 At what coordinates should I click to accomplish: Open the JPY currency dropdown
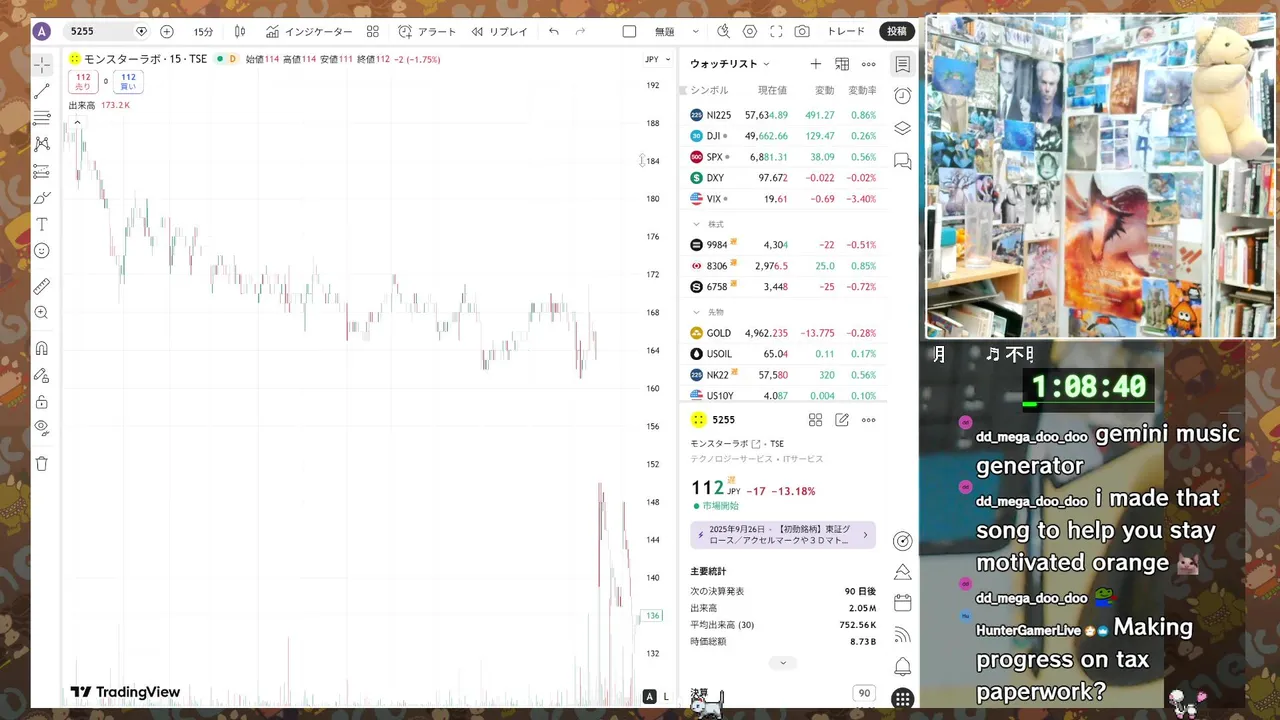657,59
